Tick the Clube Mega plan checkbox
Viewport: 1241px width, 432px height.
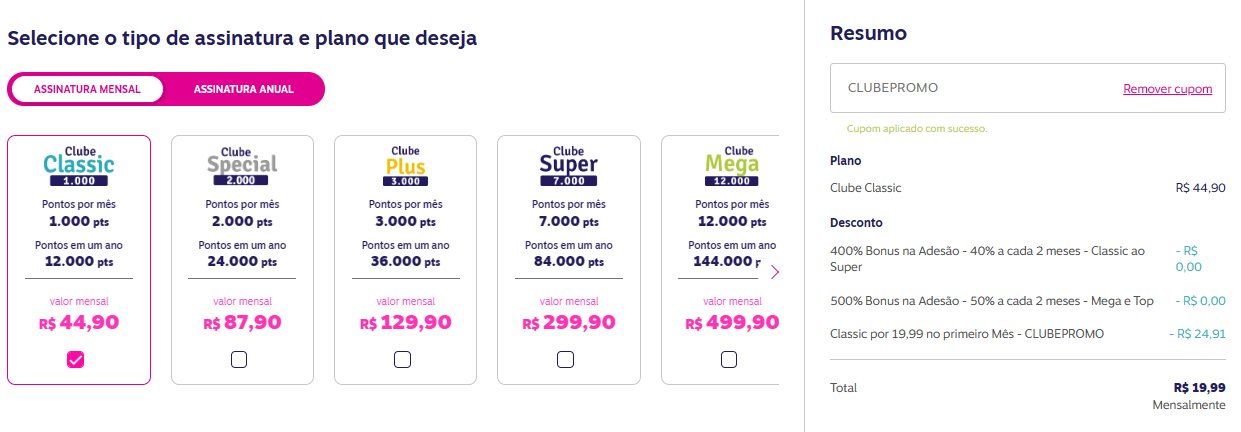[x=728, y=360]
